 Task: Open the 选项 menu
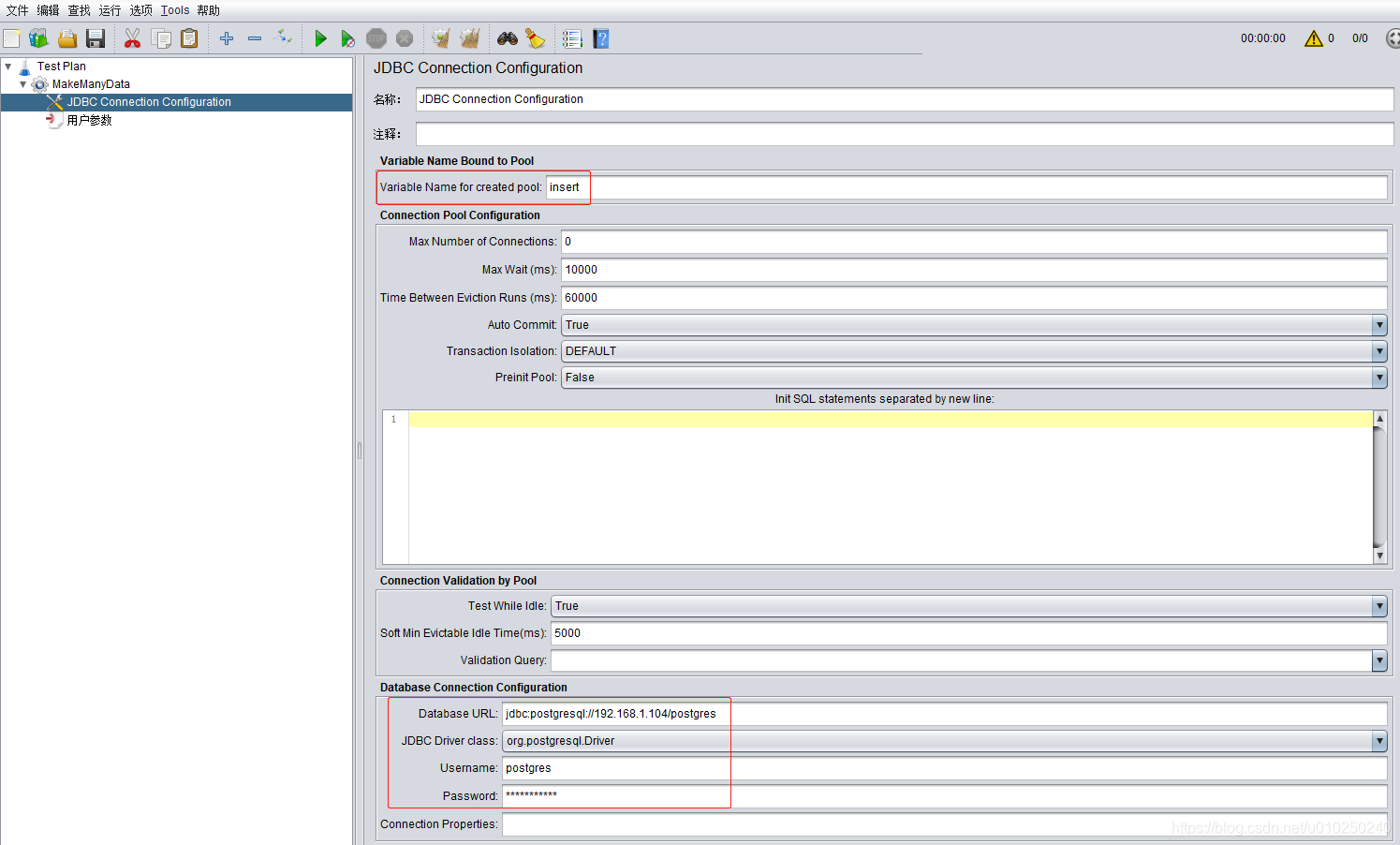140,10
